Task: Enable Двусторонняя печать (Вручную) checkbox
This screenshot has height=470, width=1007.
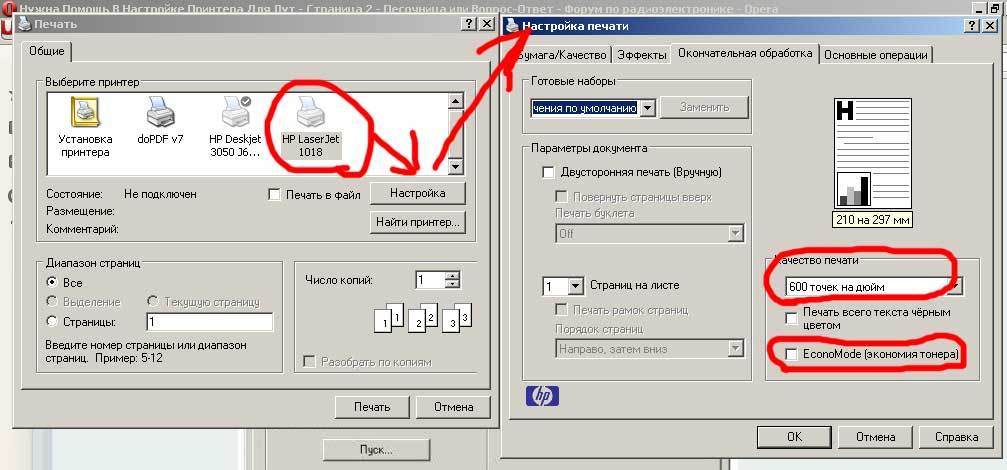Action: point(548,172)
